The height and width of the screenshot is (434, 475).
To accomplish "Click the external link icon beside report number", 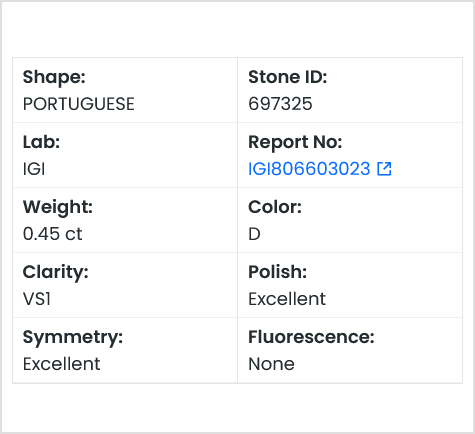I will [x=384, y=169].
